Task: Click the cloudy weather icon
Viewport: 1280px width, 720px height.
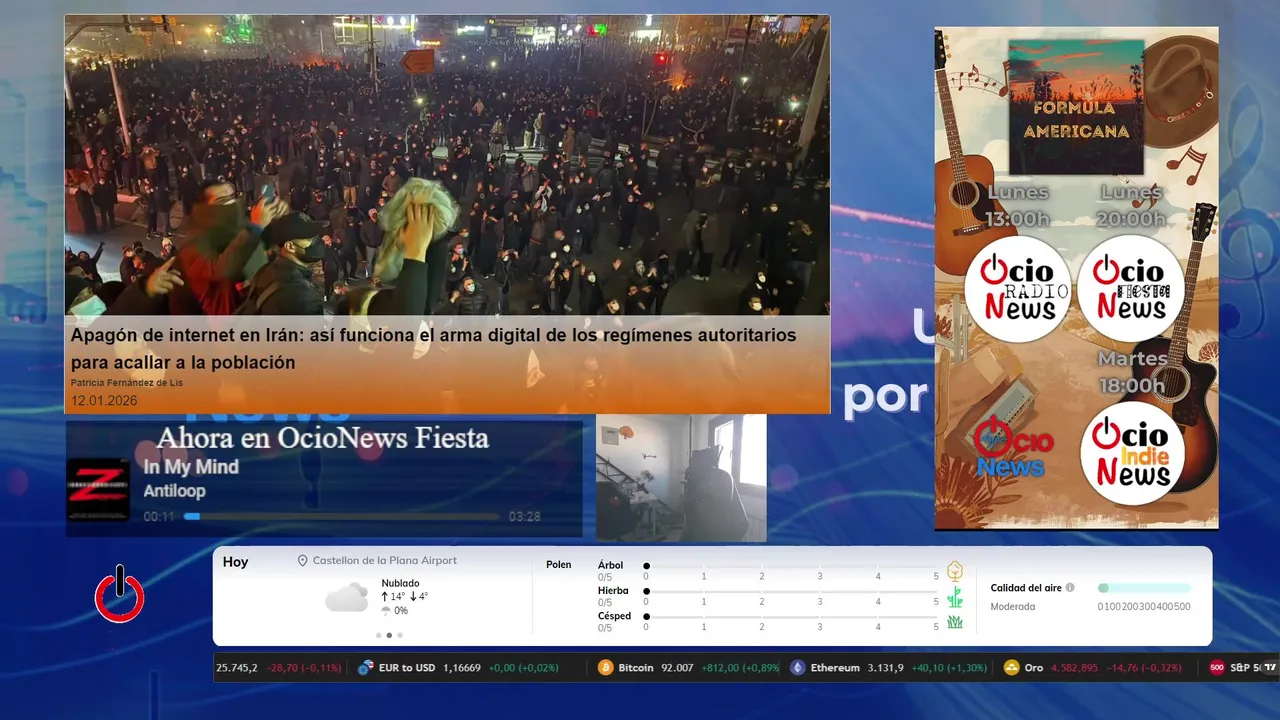Action: [x=347, y=598]
